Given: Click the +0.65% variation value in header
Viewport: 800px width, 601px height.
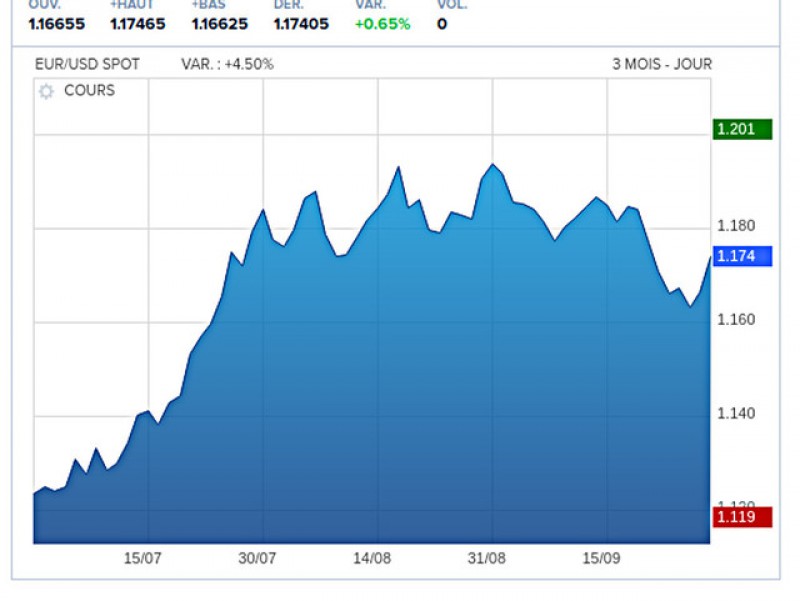Looking at the screenshot, I should pos(382,24).
